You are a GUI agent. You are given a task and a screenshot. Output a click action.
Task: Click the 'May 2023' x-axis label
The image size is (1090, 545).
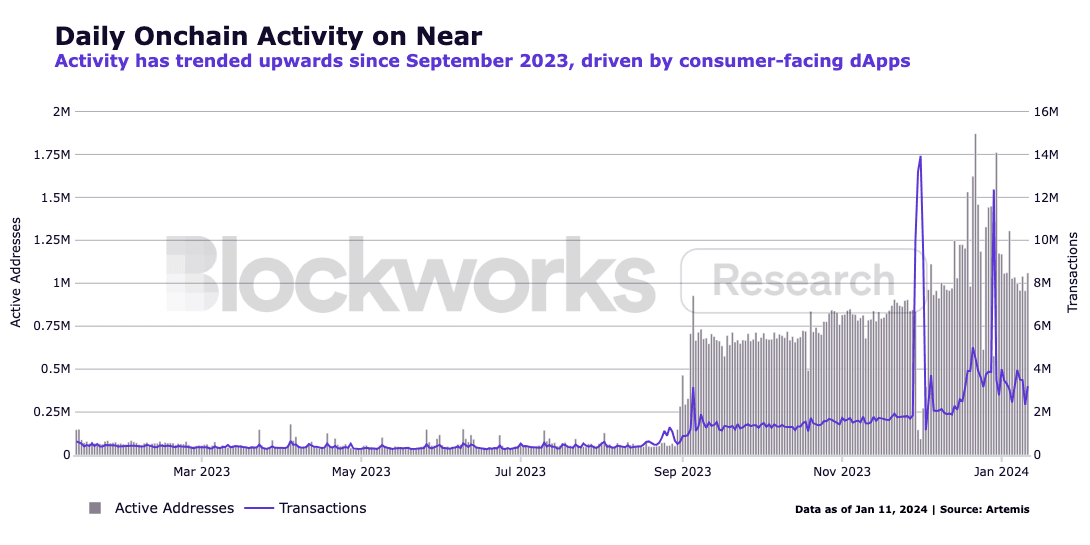[x=361, y=473]
